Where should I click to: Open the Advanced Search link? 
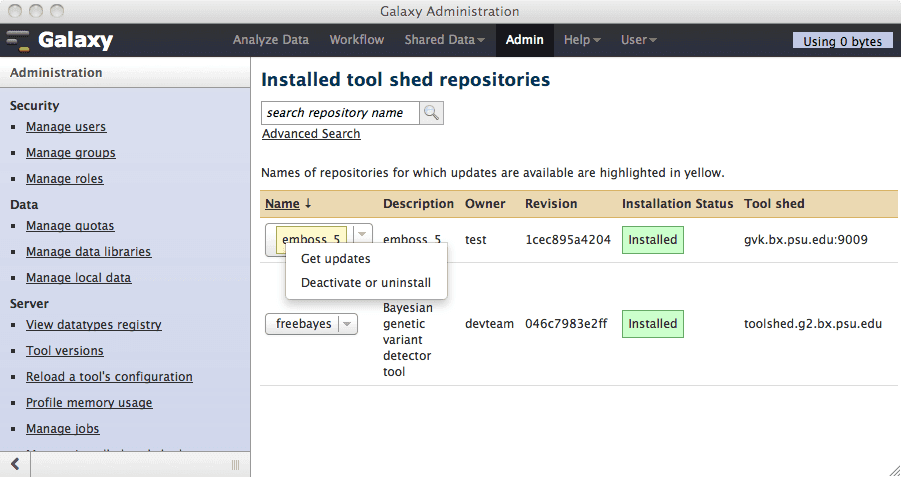311,134
